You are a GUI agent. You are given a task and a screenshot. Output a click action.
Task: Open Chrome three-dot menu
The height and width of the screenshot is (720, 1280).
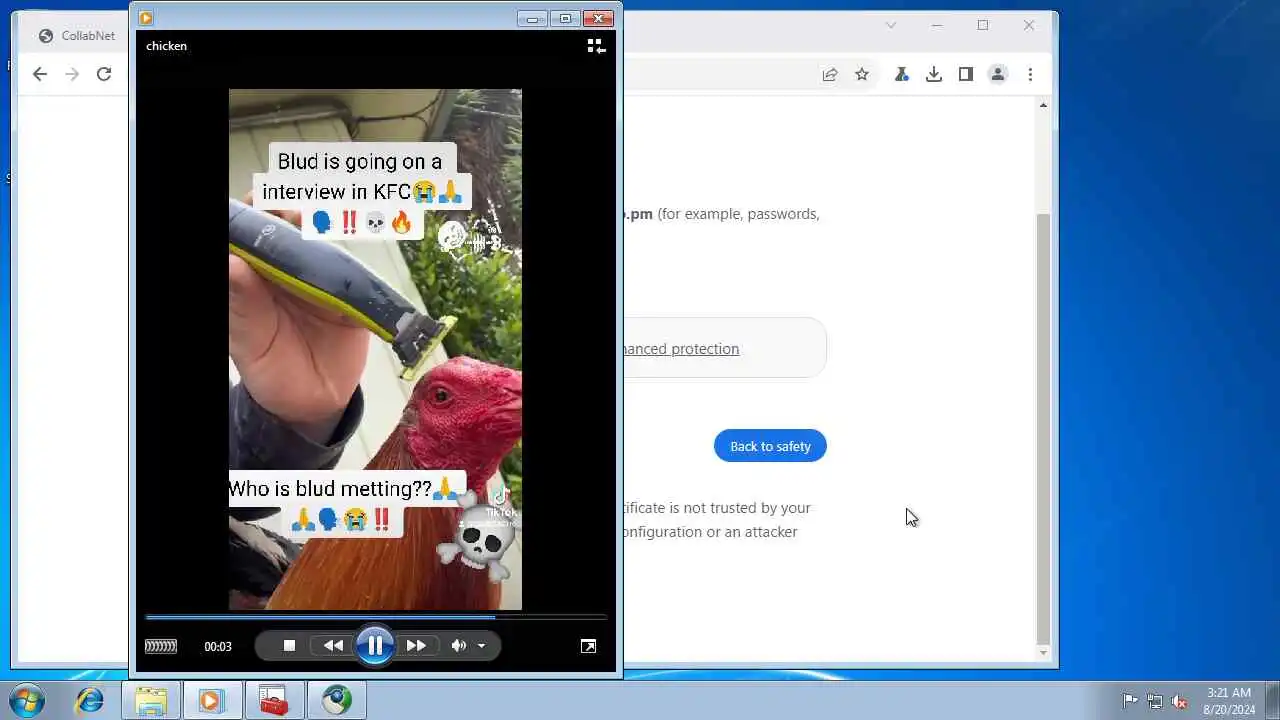coord(1030,74)
